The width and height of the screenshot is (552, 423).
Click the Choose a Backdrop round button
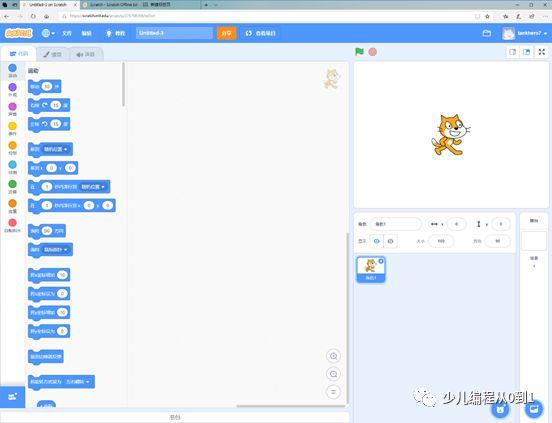534,409
